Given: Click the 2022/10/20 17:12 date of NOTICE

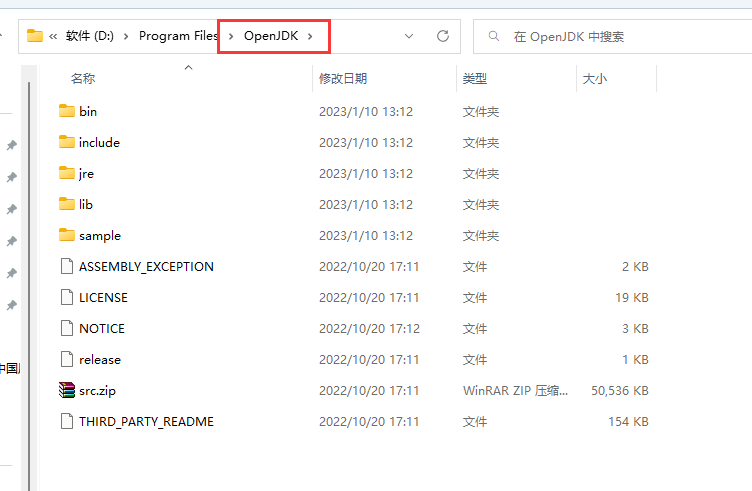Looking at the screenshot, I should (369, 328).
